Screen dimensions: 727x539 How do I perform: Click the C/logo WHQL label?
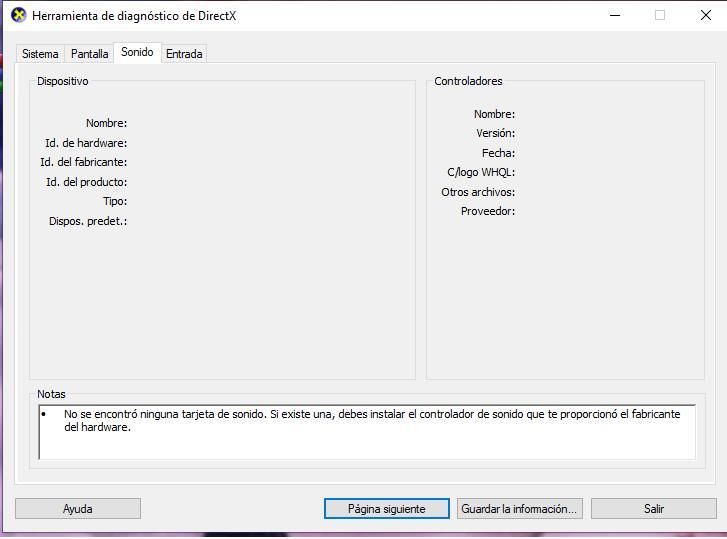point(481,172)
